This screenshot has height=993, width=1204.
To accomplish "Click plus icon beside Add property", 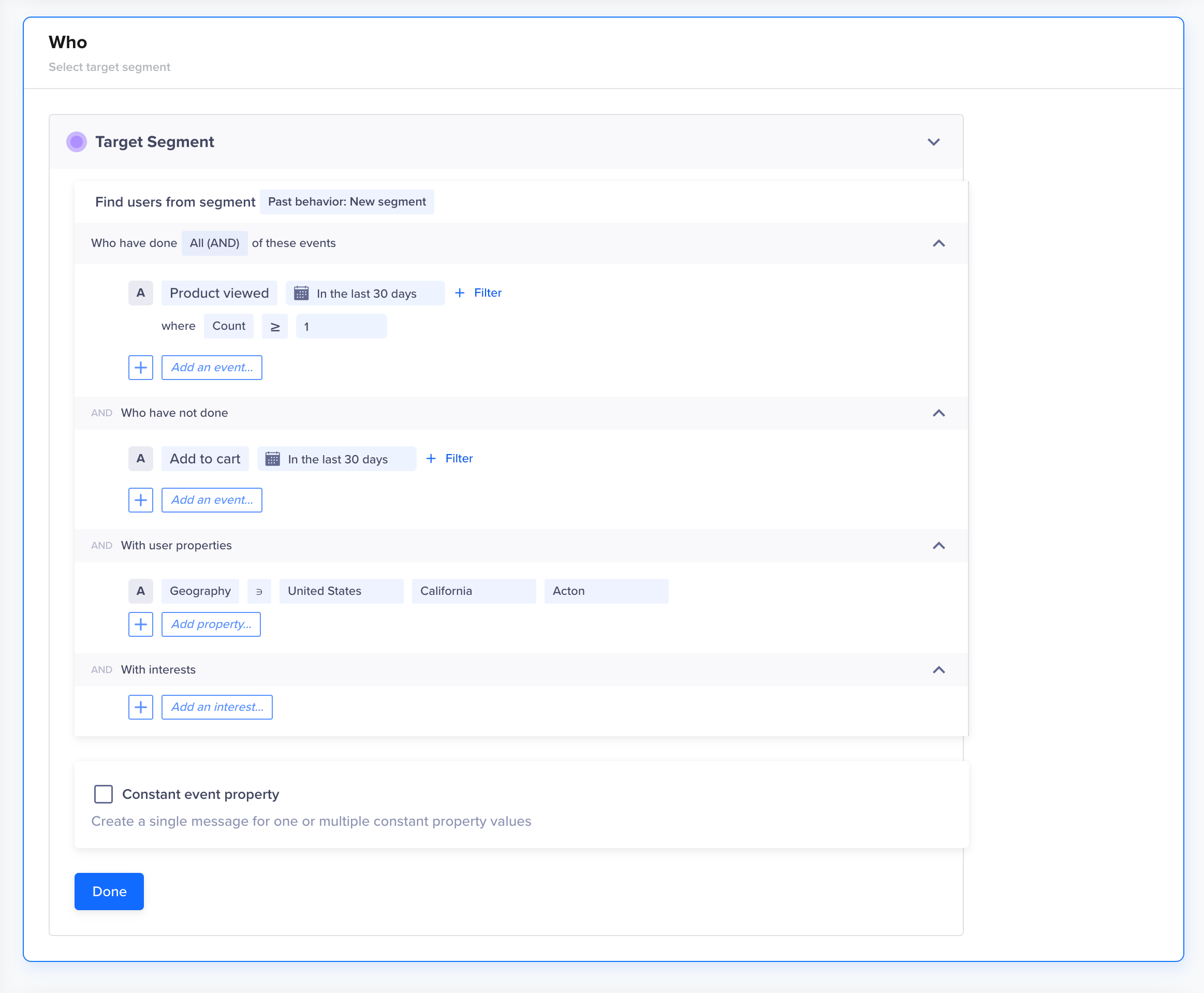I will tap(141, 624).
